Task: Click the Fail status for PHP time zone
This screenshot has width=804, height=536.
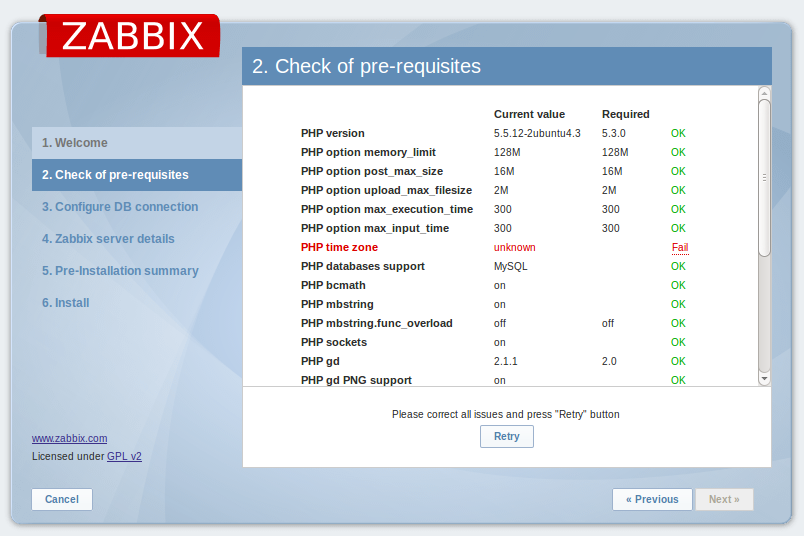Action: click(x=679, y=247)
